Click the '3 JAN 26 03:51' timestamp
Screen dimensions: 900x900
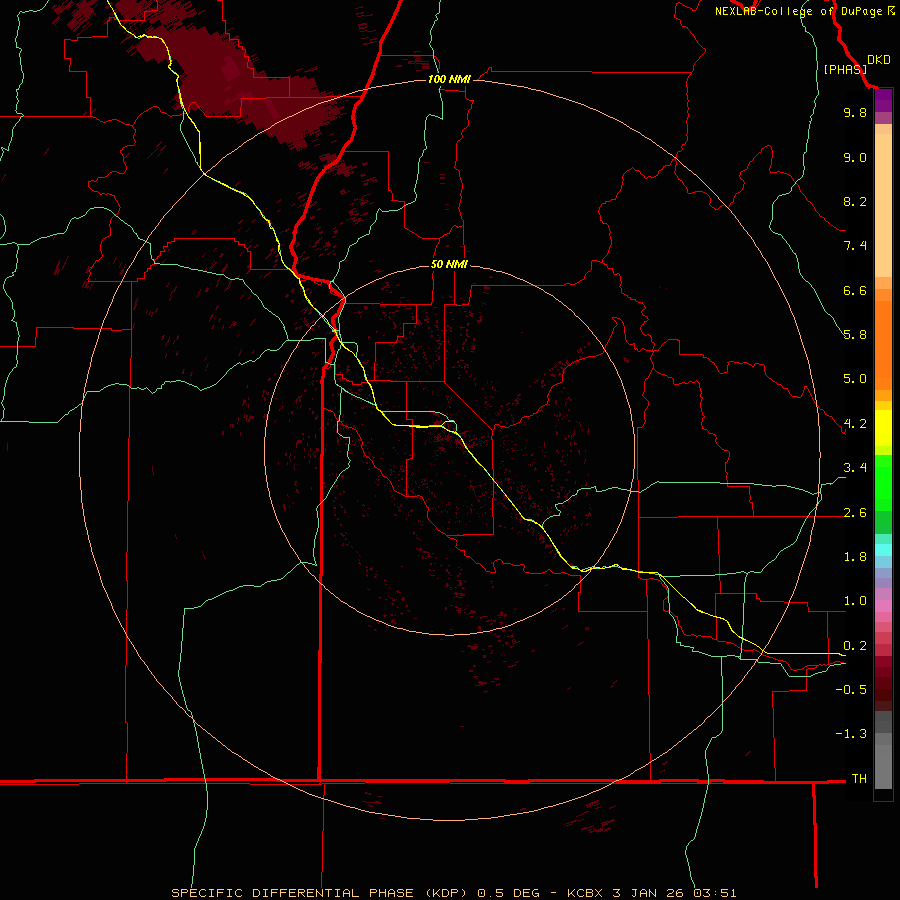674,893
